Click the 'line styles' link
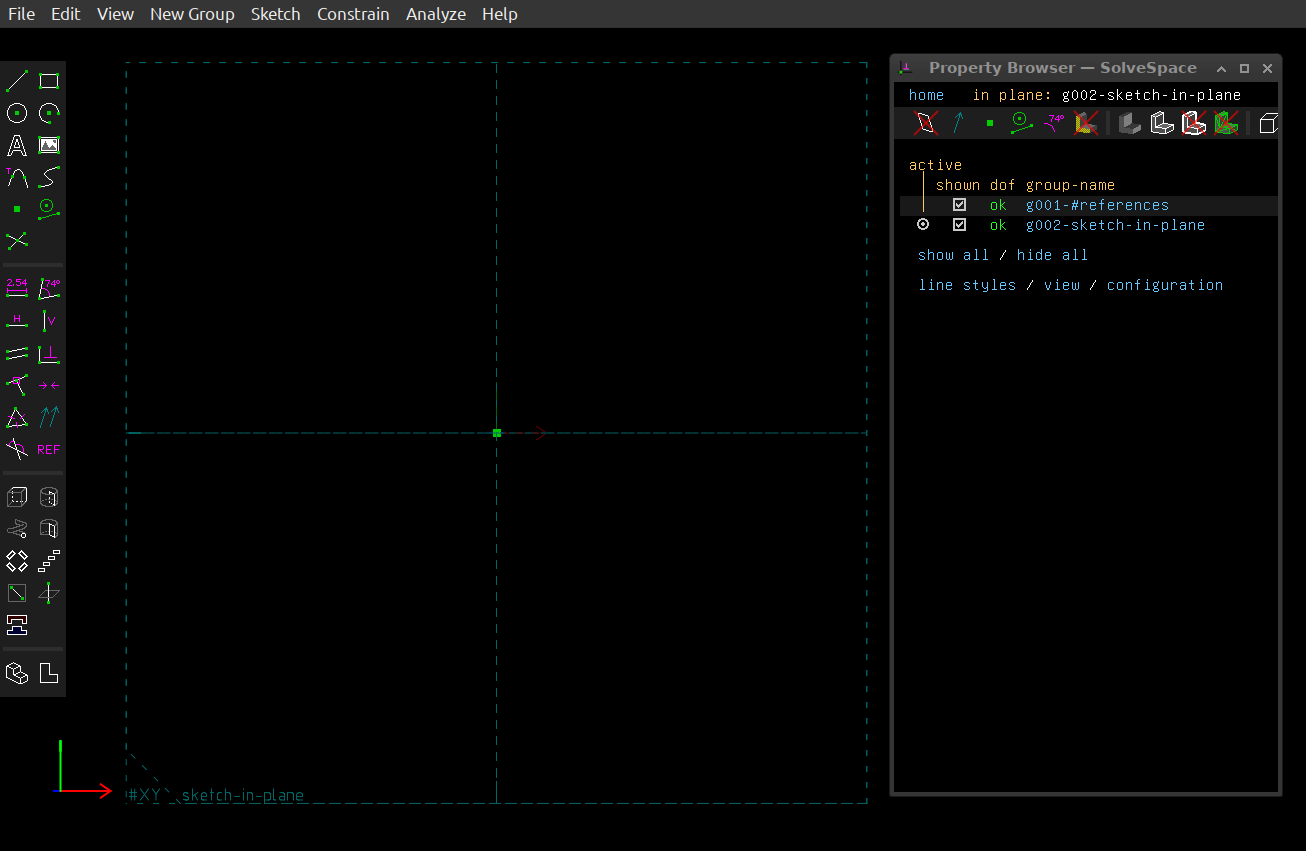Viewport: 1306px width, 851px height. tap(967, 285)
